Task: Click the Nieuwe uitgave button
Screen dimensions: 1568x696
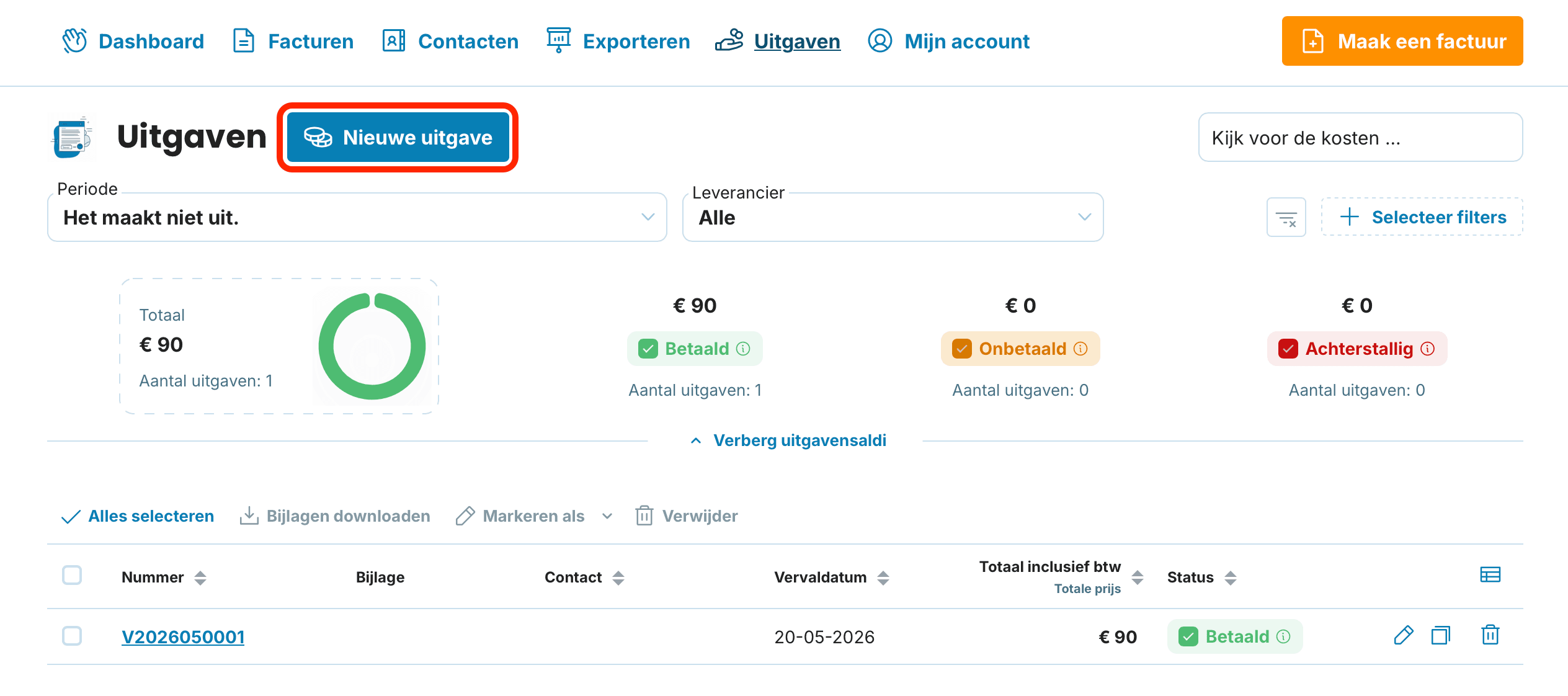Action: click(398, 137)
